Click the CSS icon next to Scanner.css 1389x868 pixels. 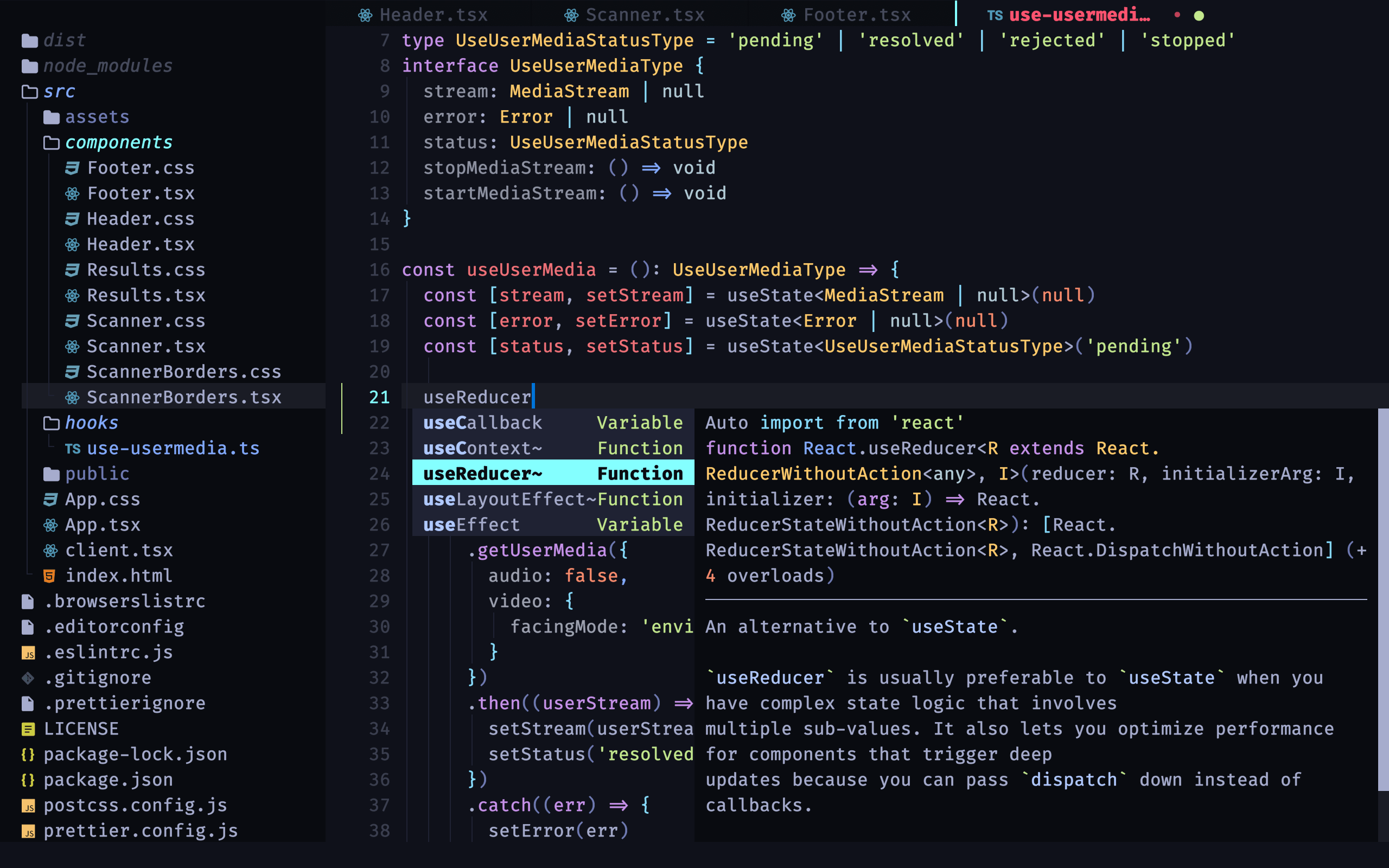(x=72, y=320)
